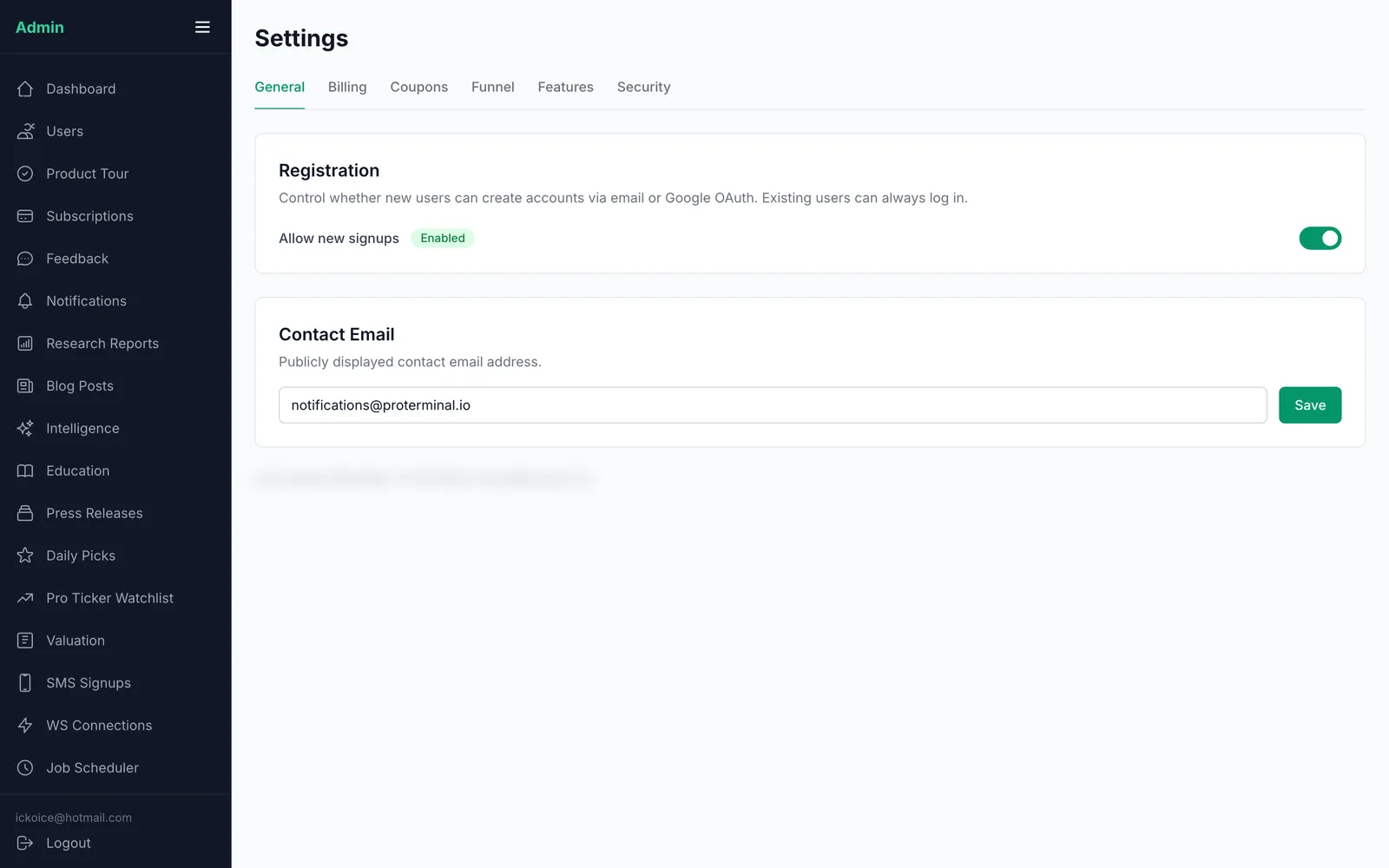This screenshot has height=868, width=1389.
Task: Click the Dashboard home icon
Action: point(25,89)
